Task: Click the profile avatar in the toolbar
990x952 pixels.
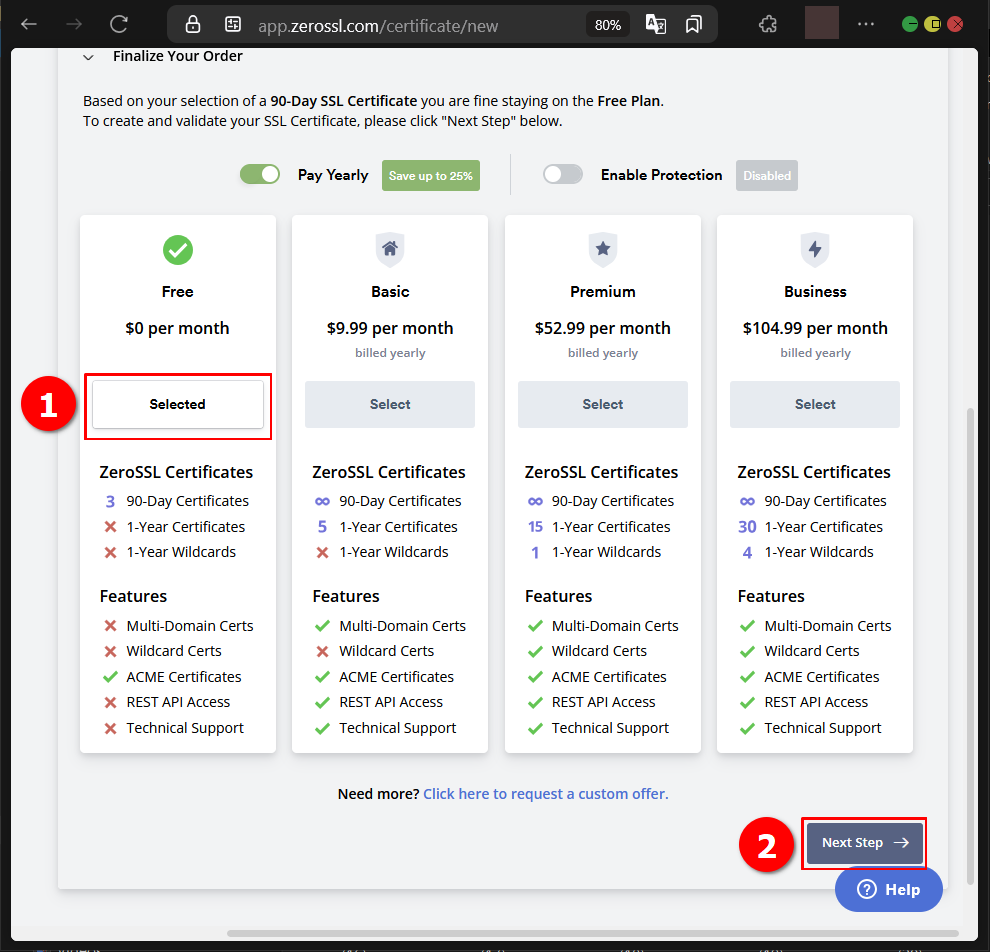Action: pyautogui.click(x=821, y=23)
